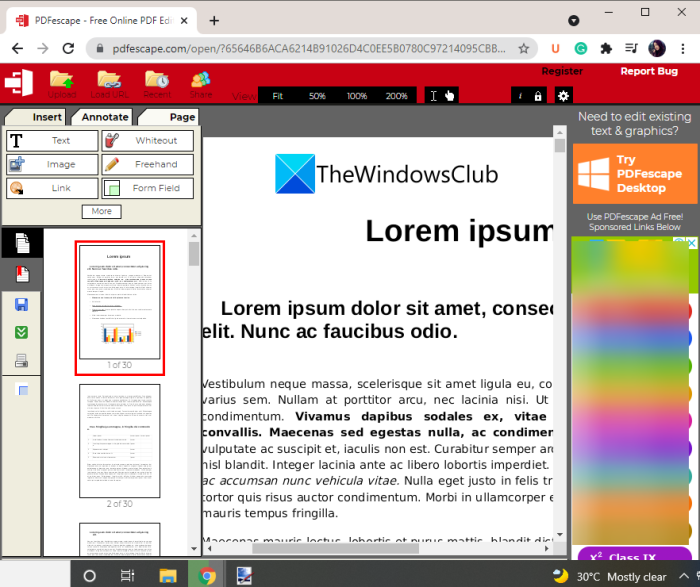Switch to the Page tab

click(x=169, y=117)
